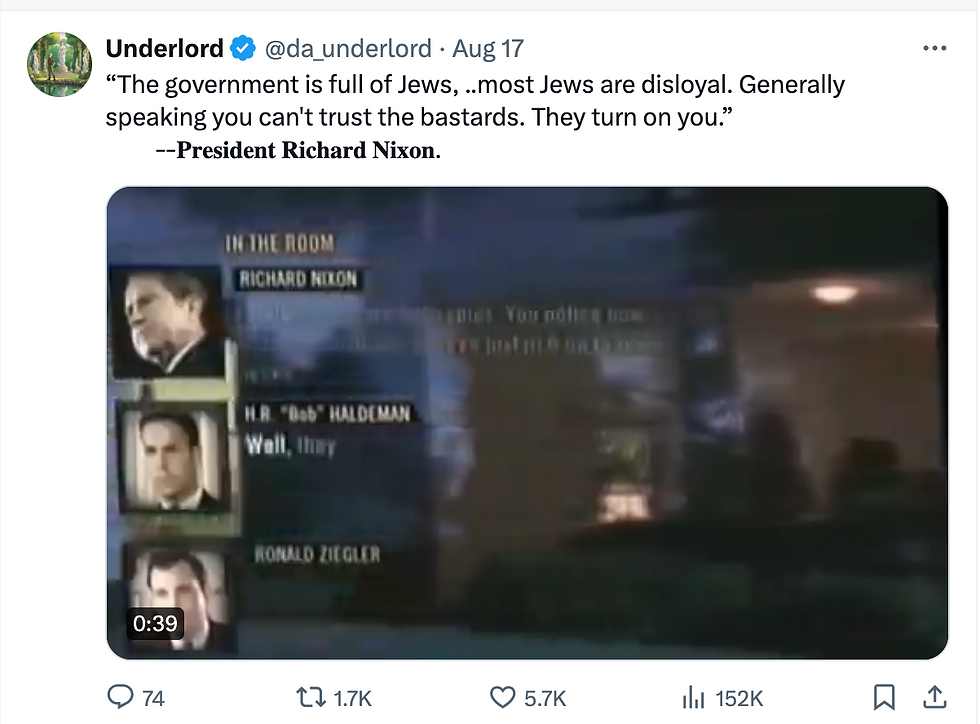This screenshot has width=980, height=724.
Task: Click the 5.7K likes count
Action: click(x=545, y=698)
